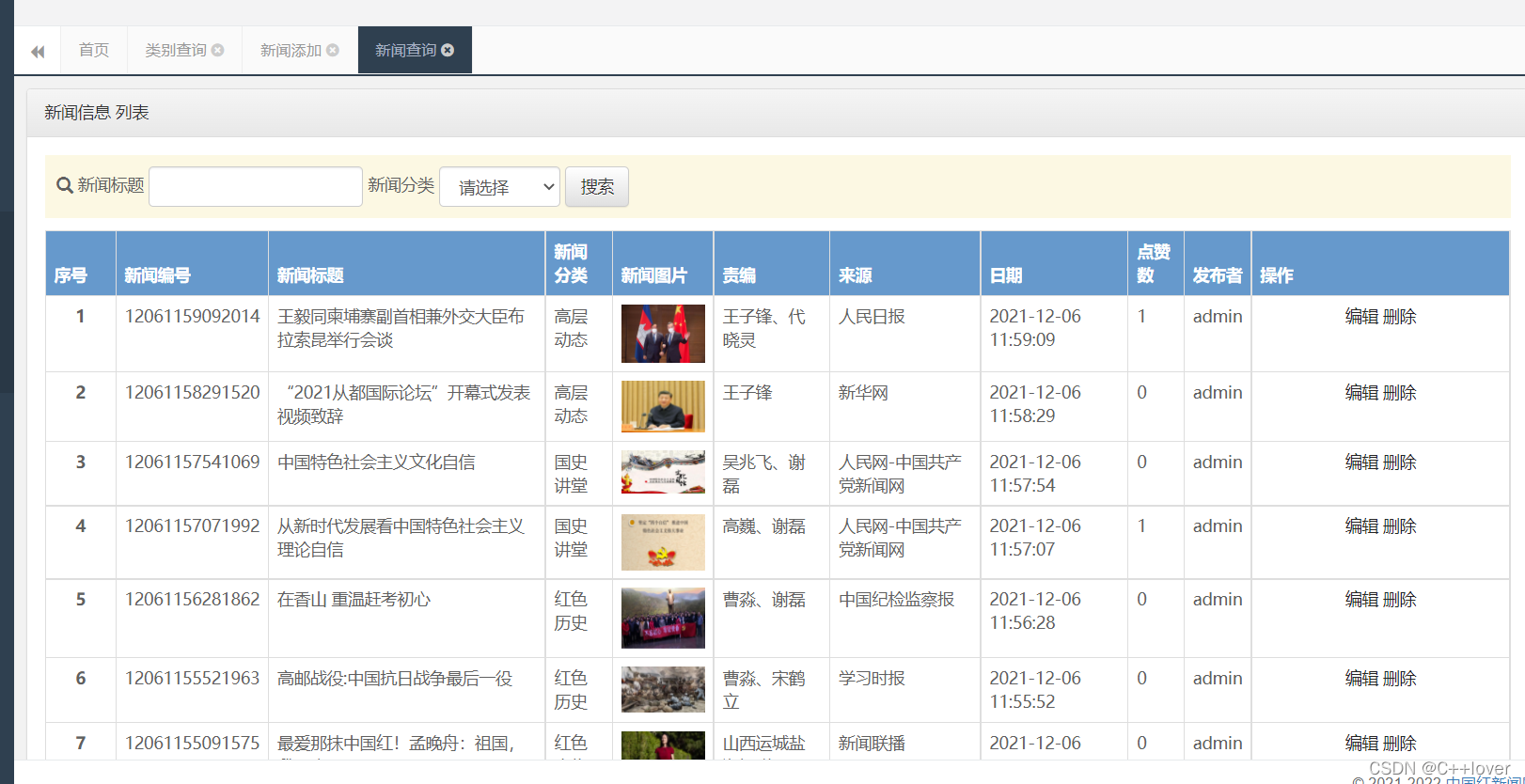Delete the 高邮战役 news row
The height and width of the screenshot is (784, 1525).
(1400, 679)
